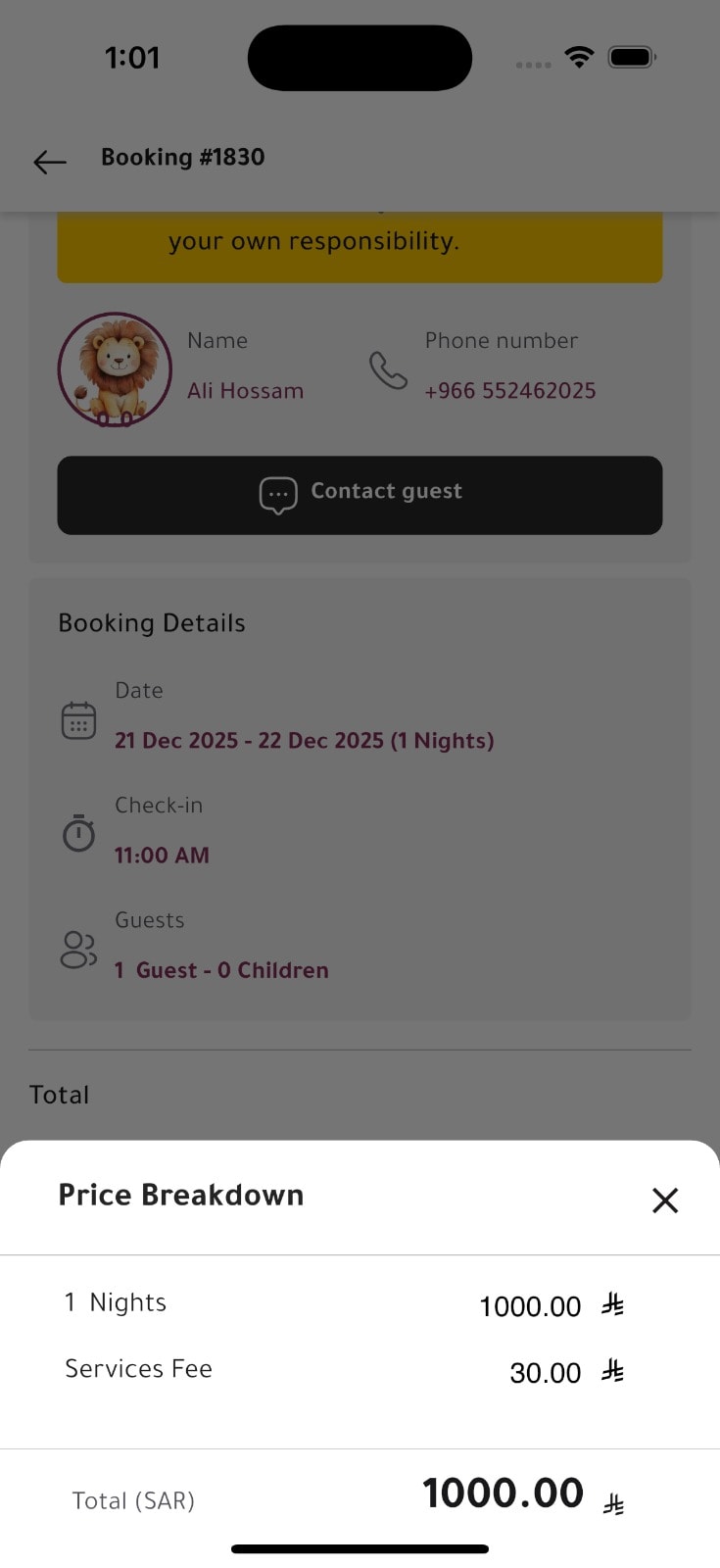Tap the back arrow icon
This screenshot has width=720, height=1568.
tap(50, 162)
